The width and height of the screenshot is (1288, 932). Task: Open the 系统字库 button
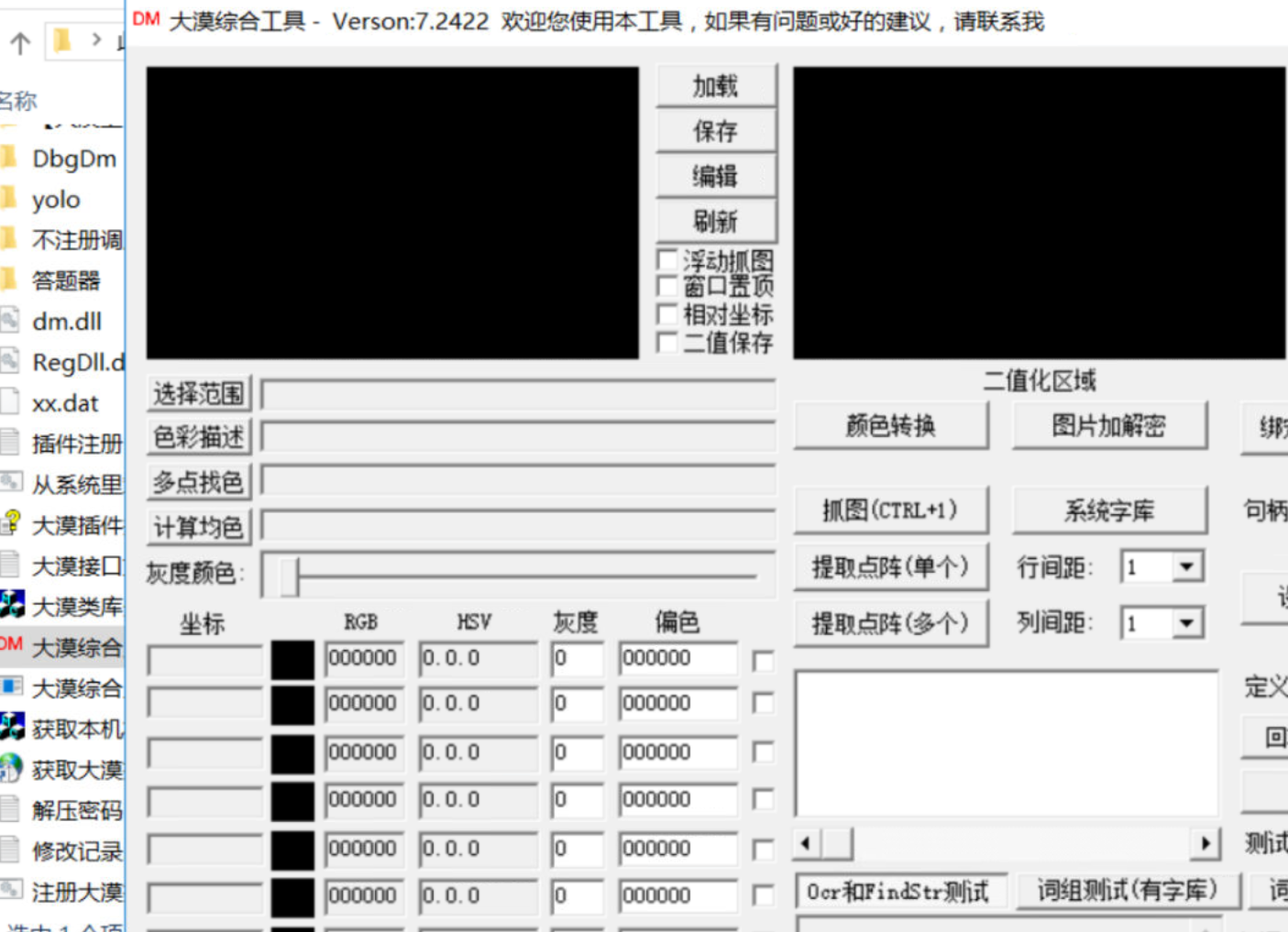coord(1109,510)
